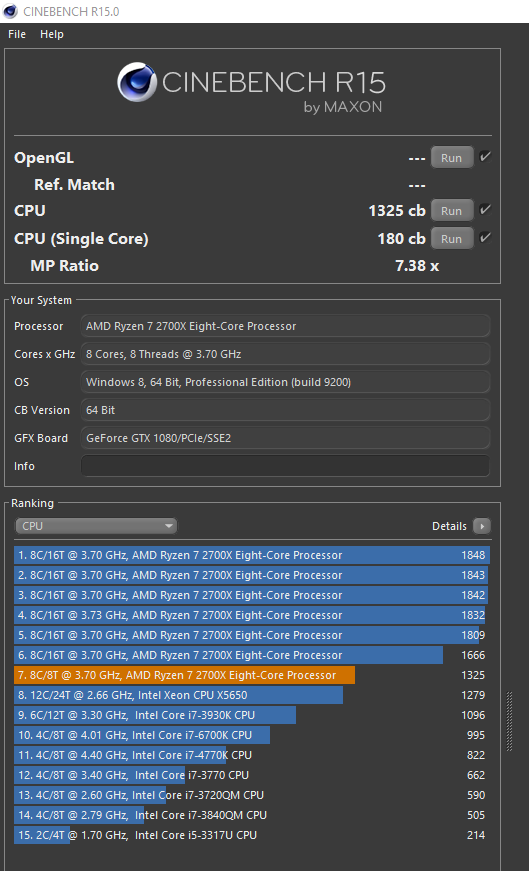This screenshot has height=871, width=529.
Task: Select Intel Core i7-6700K ranking entry
Action: coord(252,735)
